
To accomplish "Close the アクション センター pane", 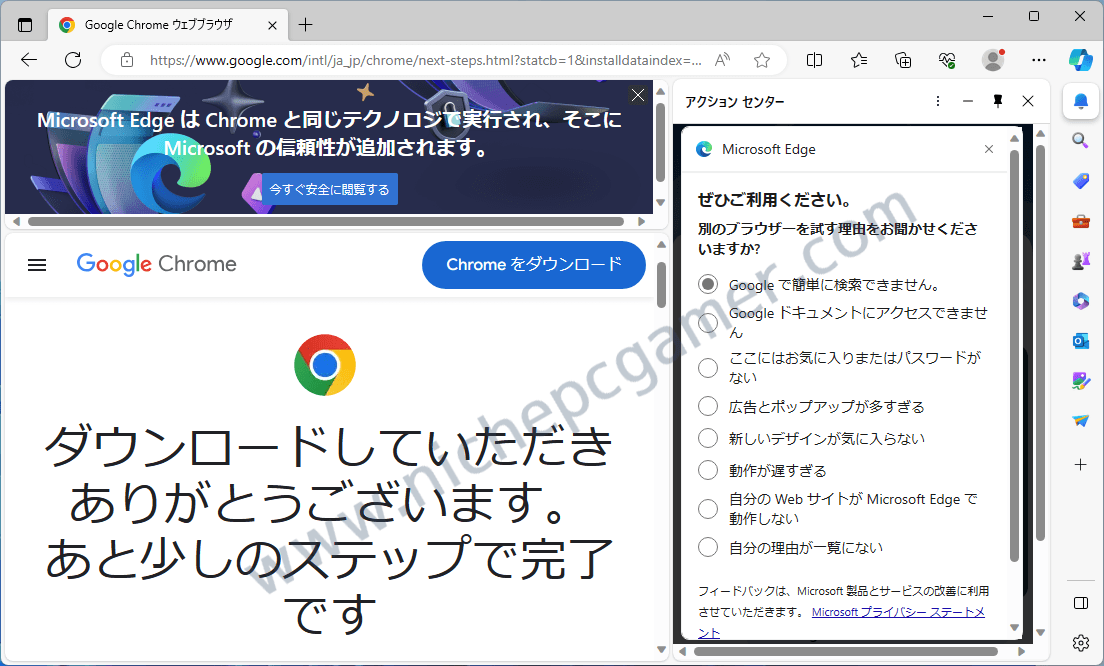I will click(x=1028, y=101).
